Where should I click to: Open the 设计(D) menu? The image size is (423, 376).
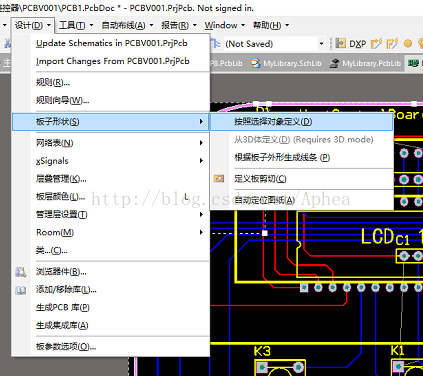pyautogui.click(x=32, y=25)
